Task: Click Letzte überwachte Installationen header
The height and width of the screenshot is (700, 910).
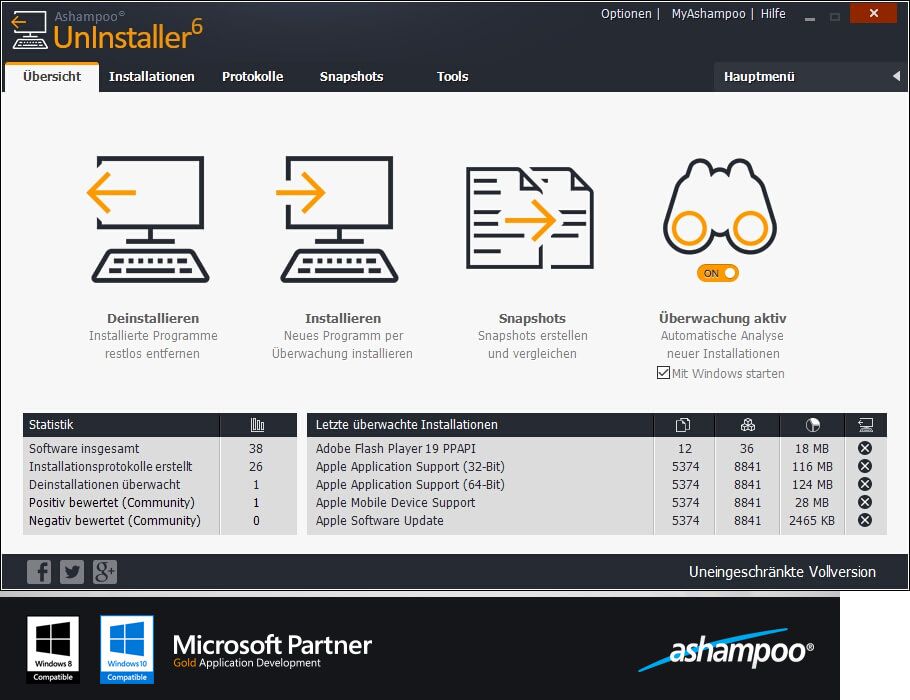Action: [x=406, y=424]
